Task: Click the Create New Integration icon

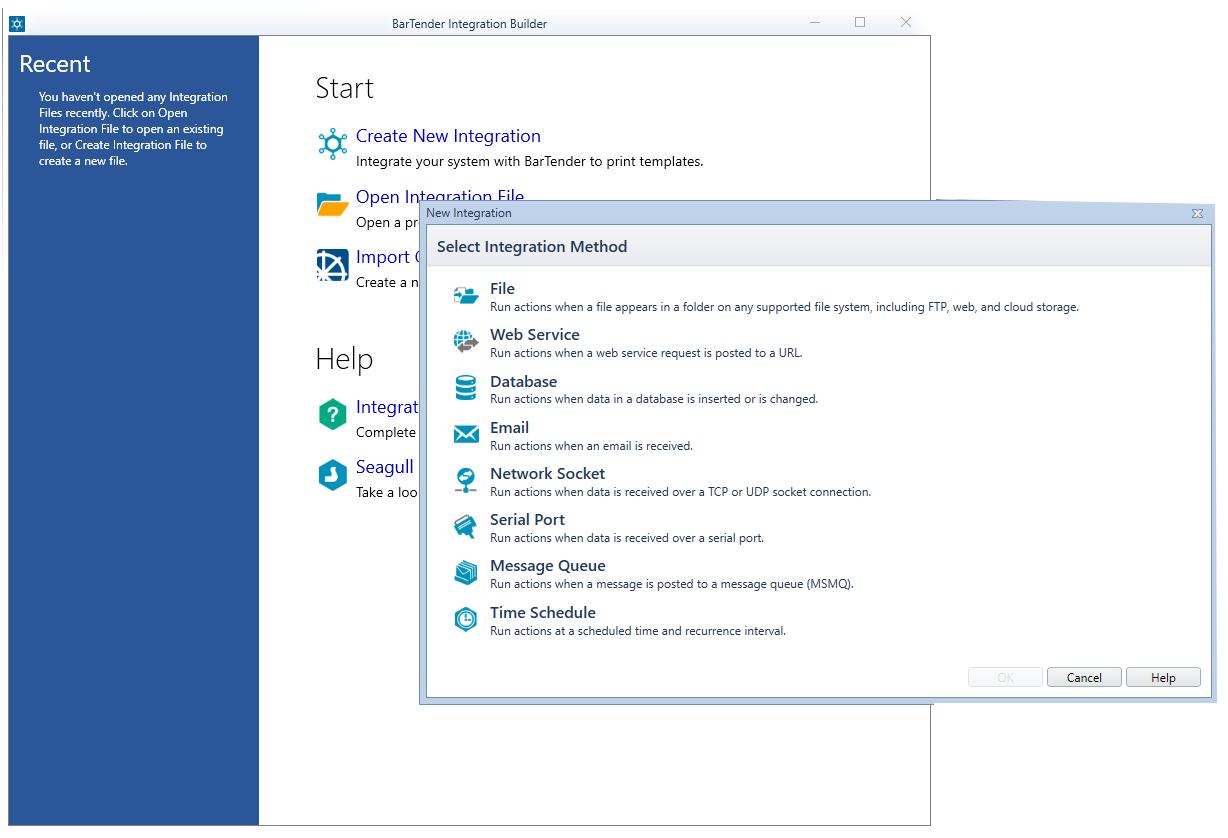Action: (332, 143)
